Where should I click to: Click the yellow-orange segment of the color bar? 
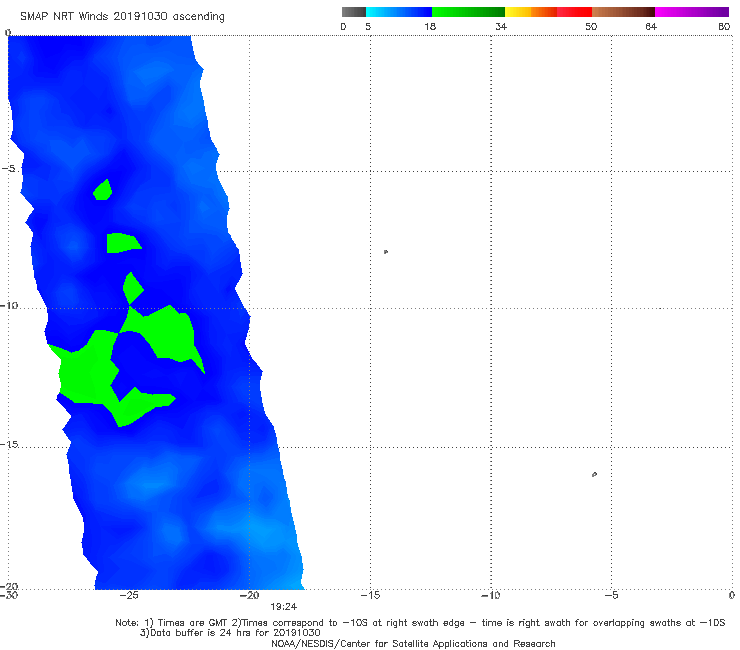(x=531, y=12)
